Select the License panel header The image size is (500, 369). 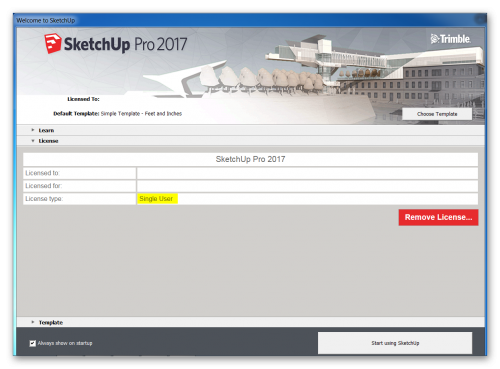click(251, 141)
